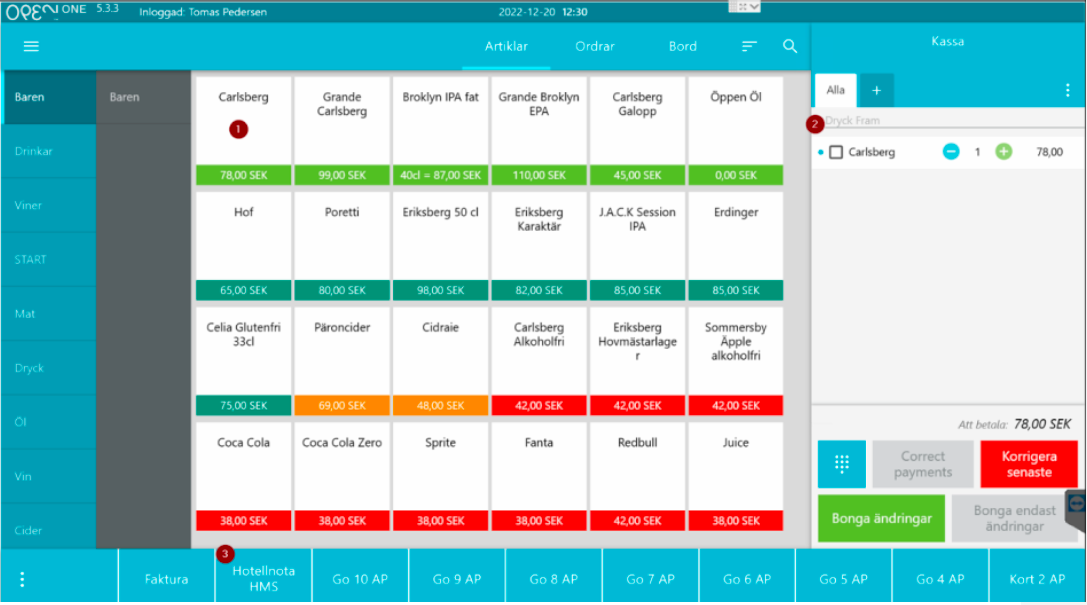Add Sommersby Äpple alkoholfri article
Image resolution: width=1087 pixels, height=605 pixels.
click(736, 361)
